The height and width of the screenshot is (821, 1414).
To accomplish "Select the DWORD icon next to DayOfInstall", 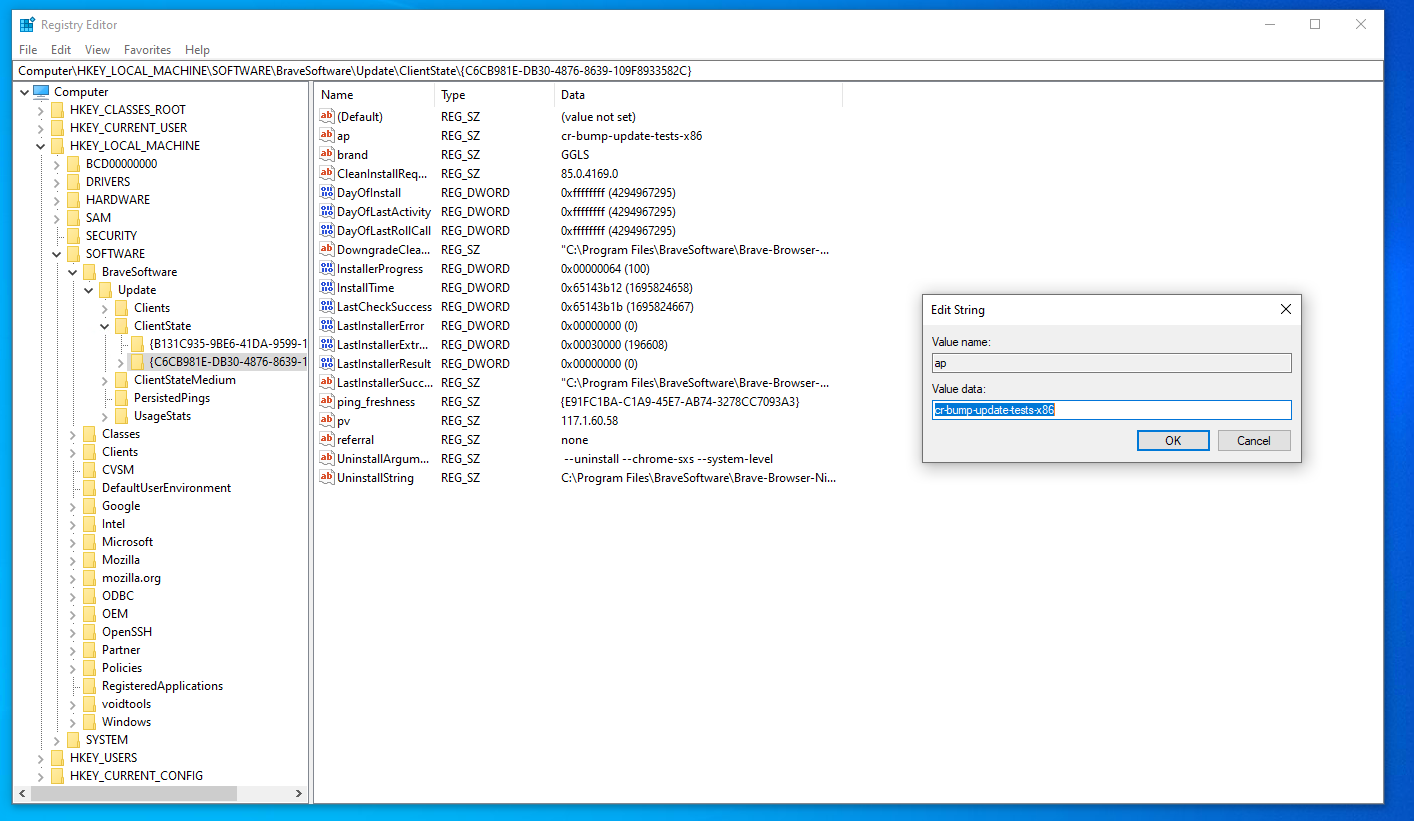I will pyautogui.click(x=327, y=192).
